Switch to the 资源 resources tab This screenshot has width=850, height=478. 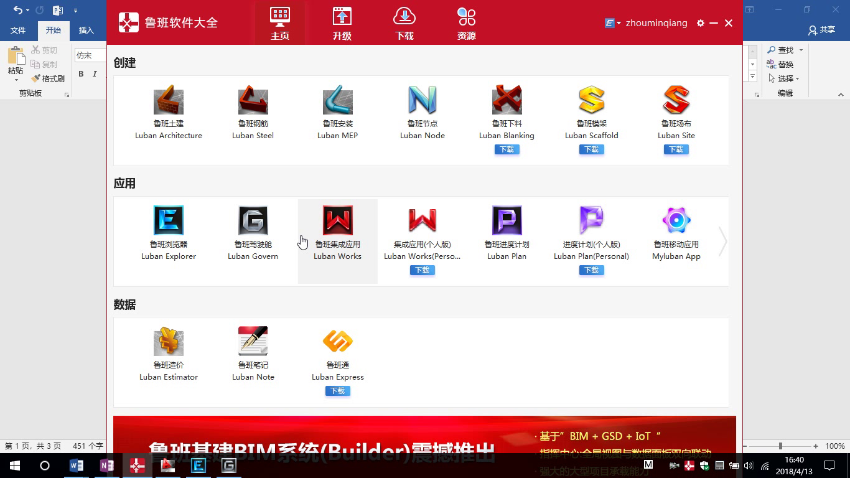(466, 23)
